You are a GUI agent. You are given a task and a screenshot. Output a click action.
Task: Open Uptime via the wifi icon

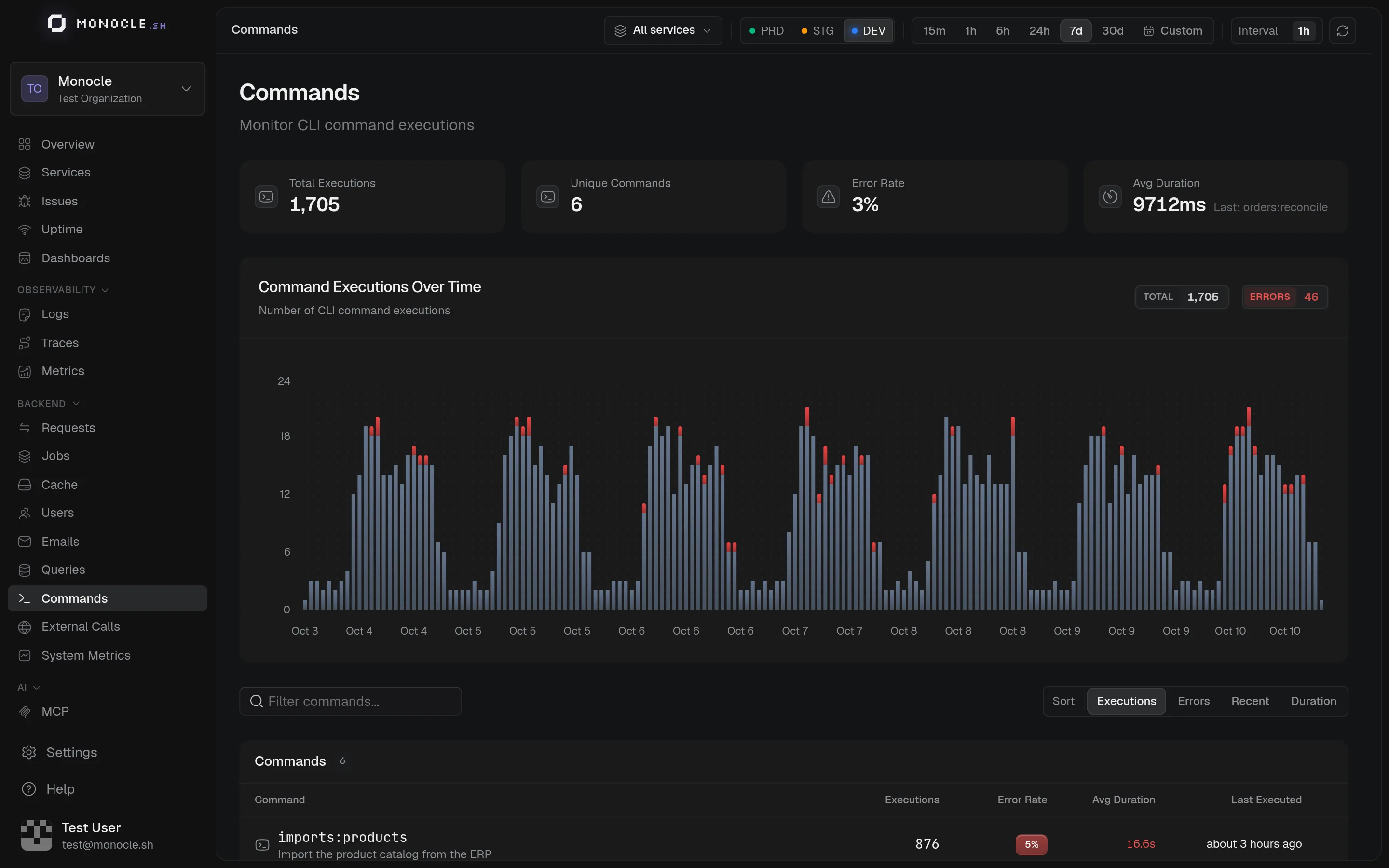point(24,230)
